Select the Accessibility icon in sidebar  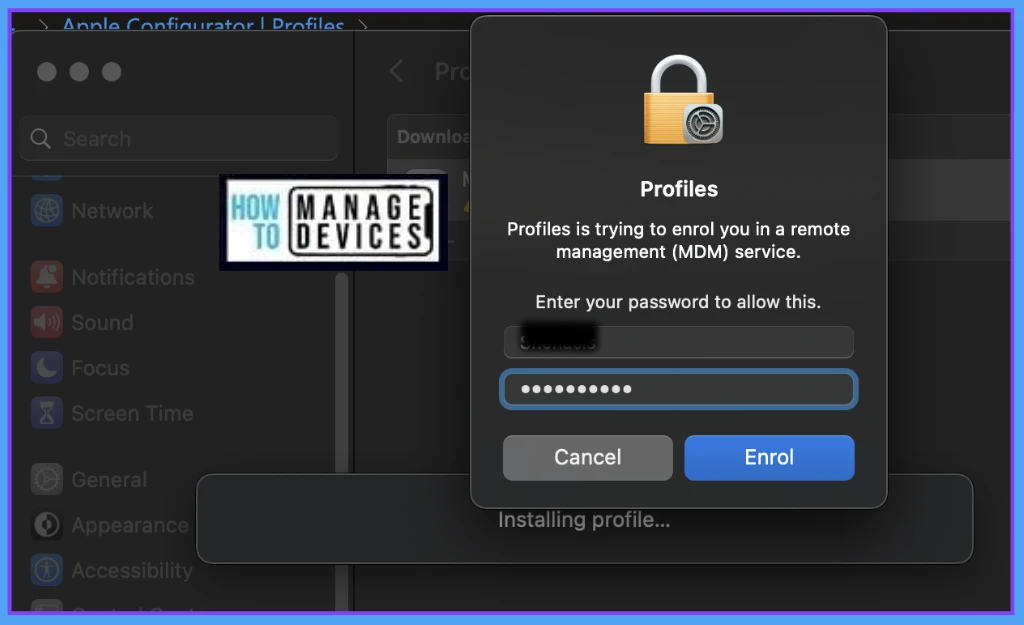pos(46,570)
